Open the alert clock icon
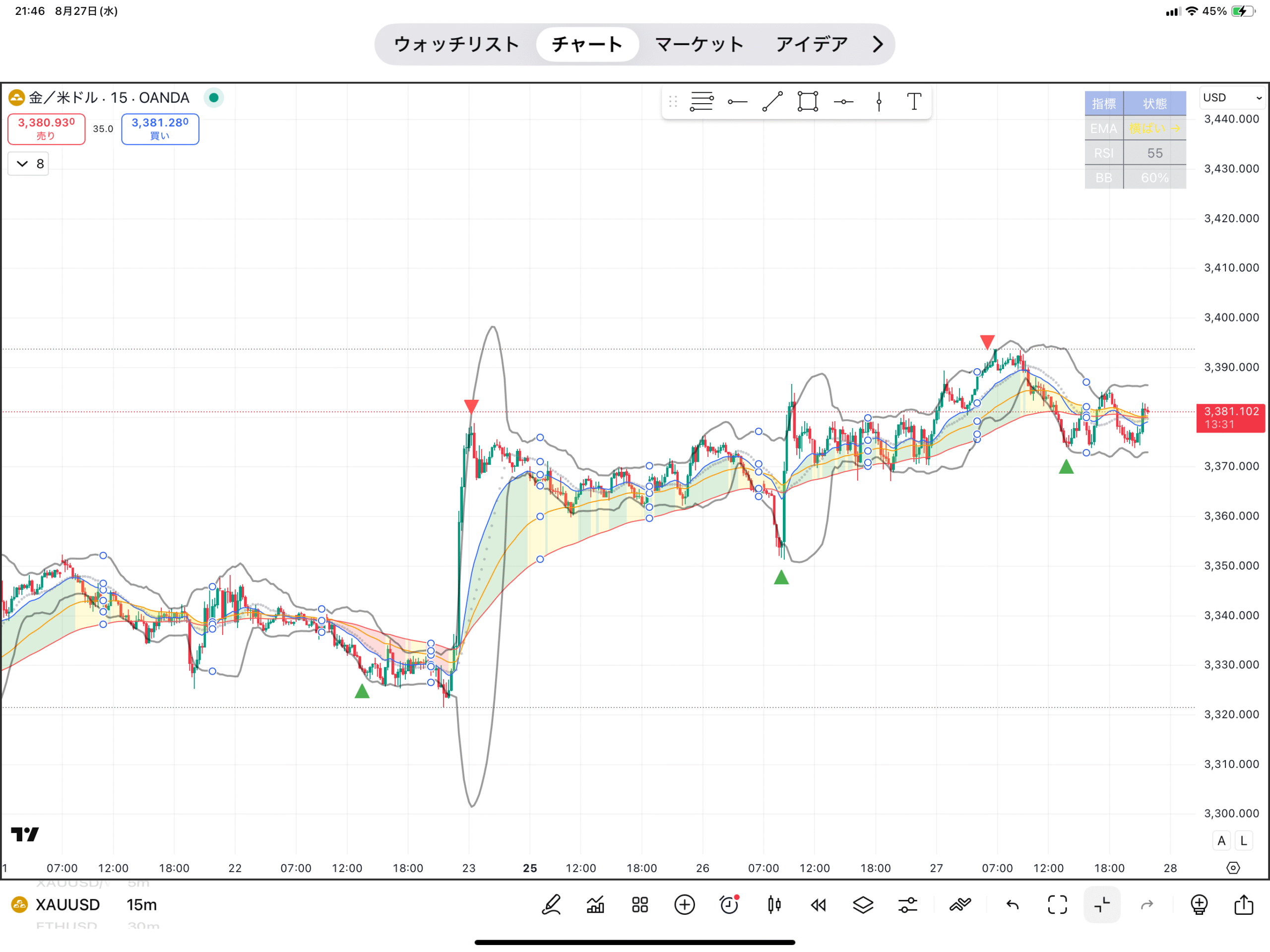Image resolution: width=1270 pixels, height=952 pixels. pyautogui.click(x=729, y=905)
